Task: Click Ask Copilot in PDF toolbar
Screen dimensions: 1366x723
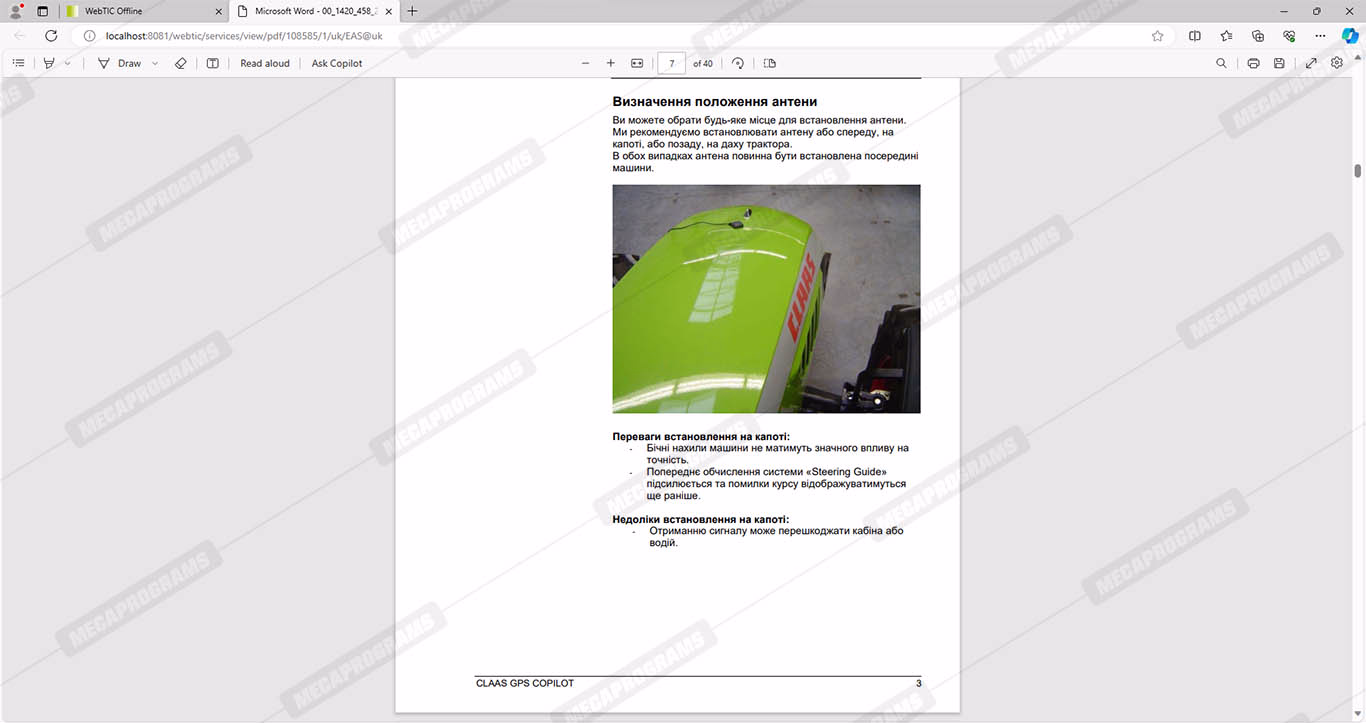Action: coord(337,63)
